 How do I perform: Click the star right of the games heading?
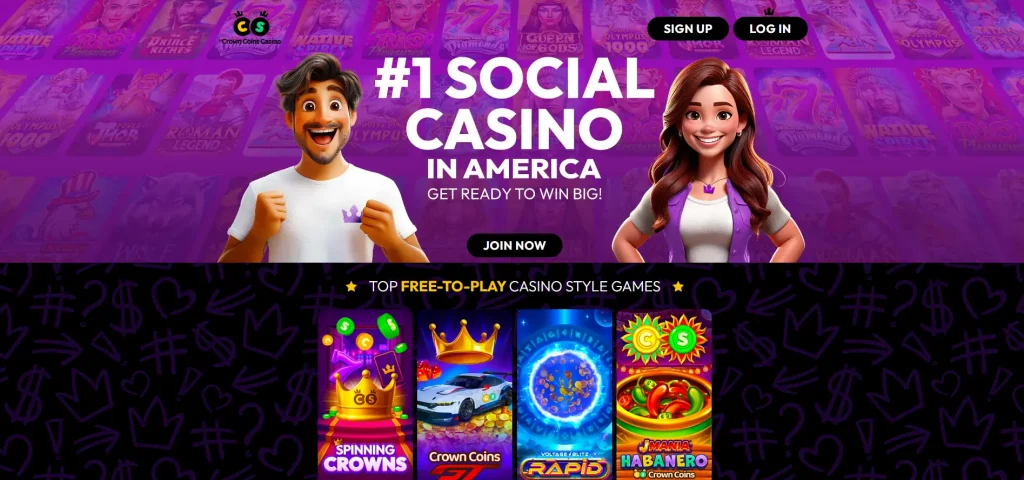tap(678, 286)
